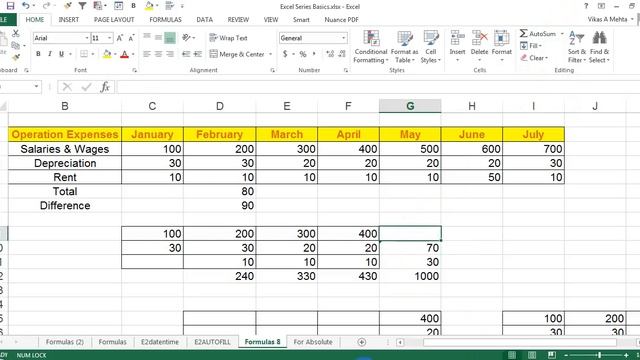Open the Clear button menu
The image size is (640, 360).
point(534,58)
